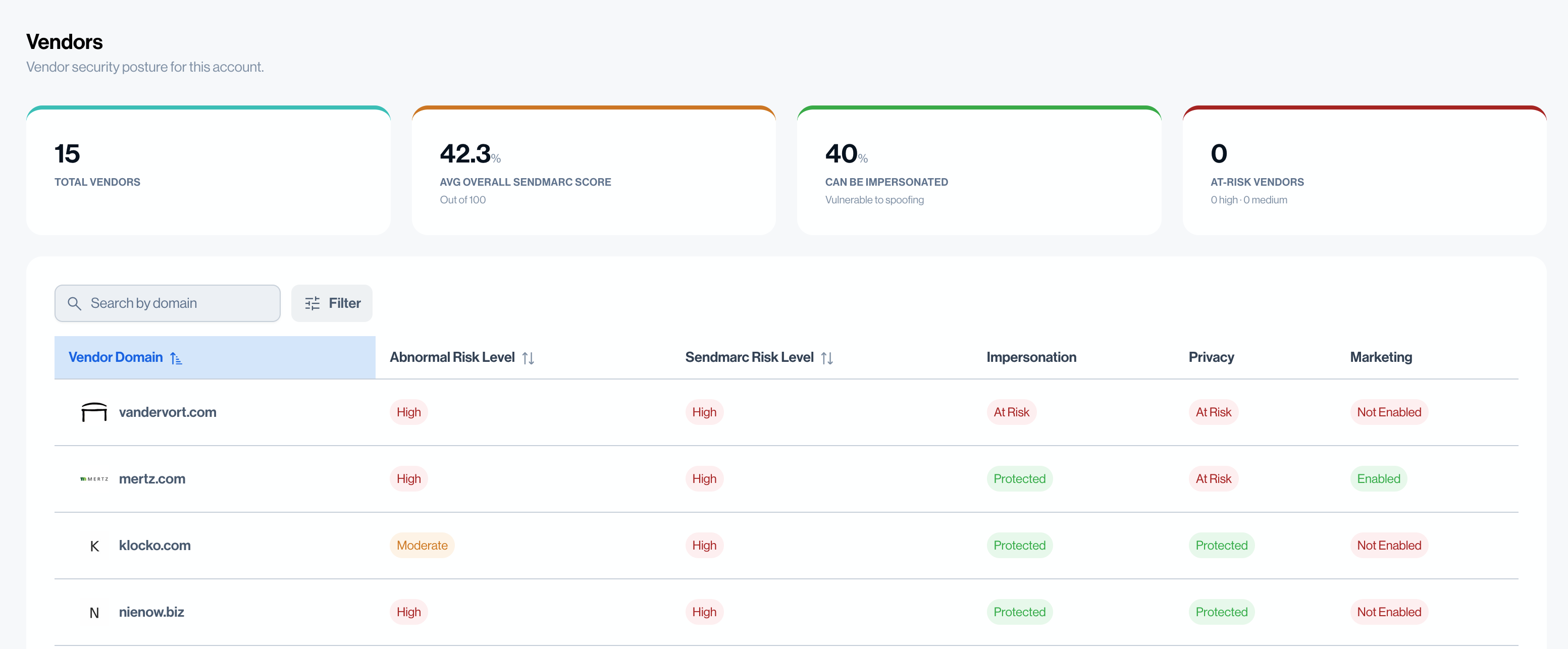This screenshot has width=1568, height=649.
Task: Click the nienow.biz N avatar icon
Action: [x=94, y=613]
